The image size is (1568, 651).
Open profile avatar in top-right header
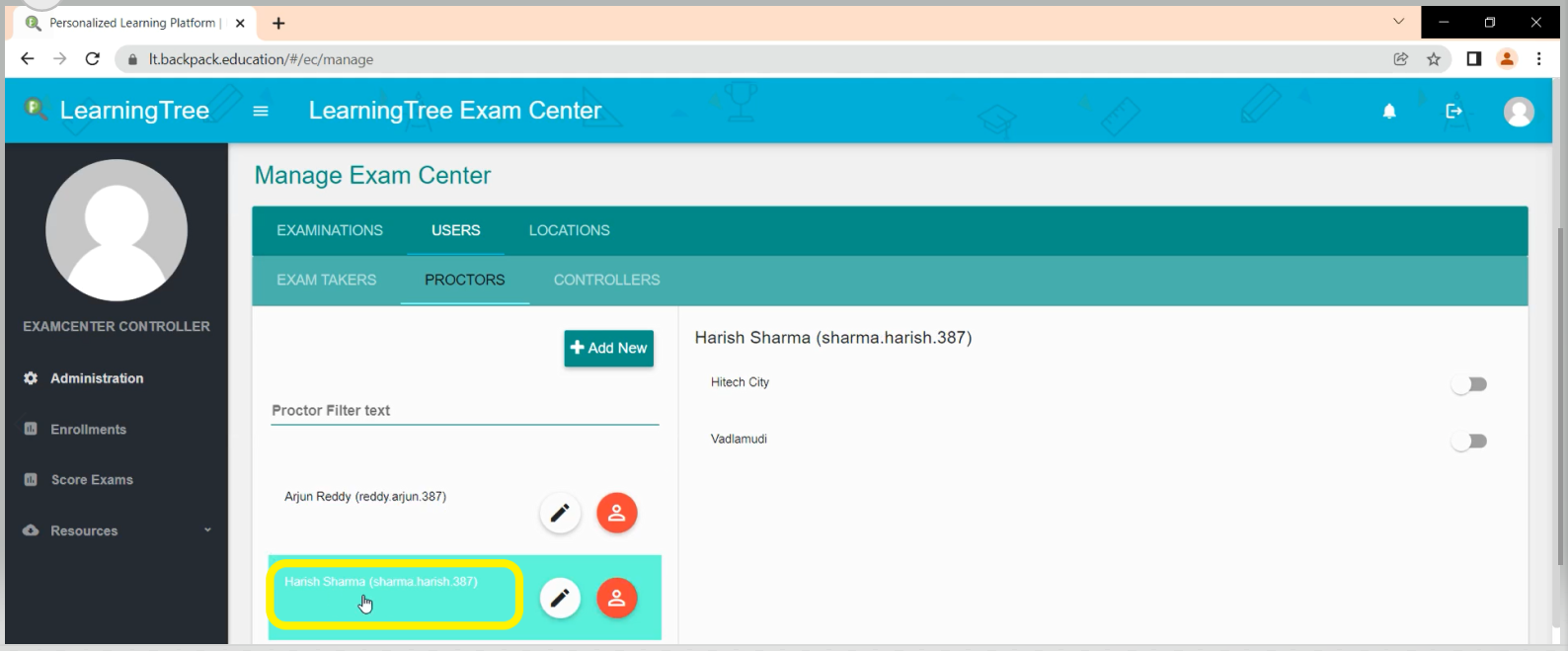pos(1518,112)
